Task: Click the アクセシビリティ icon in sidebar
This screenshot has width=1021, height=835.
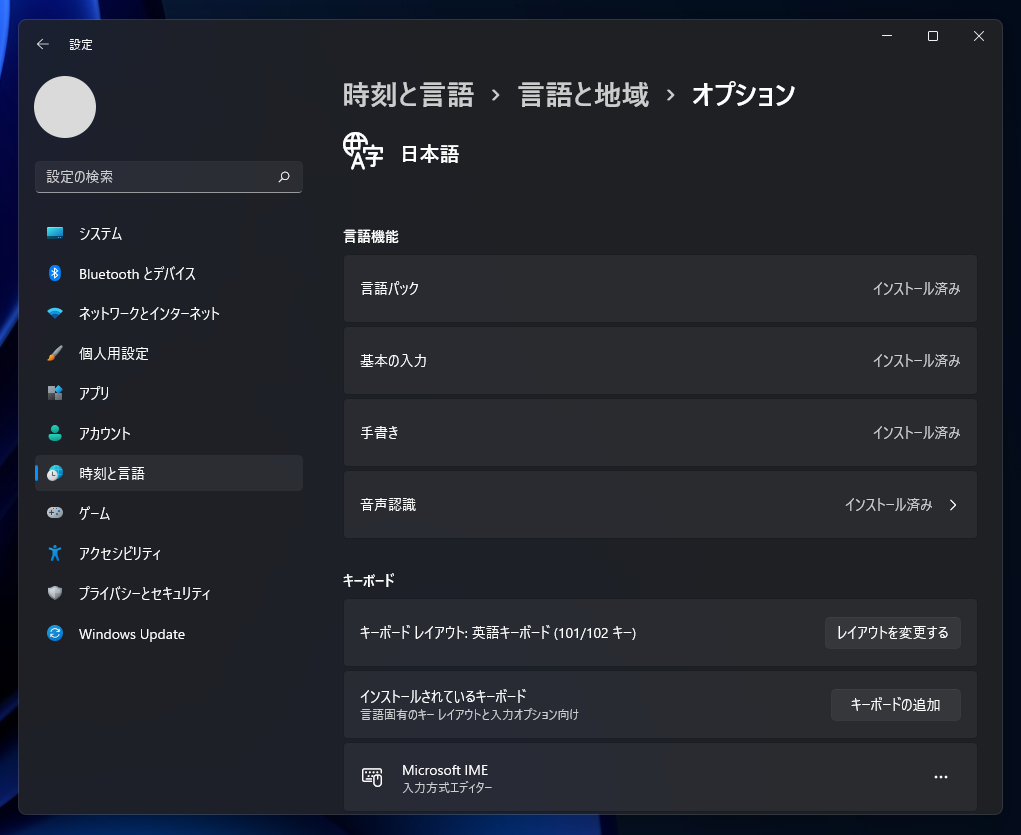Action: pos(54,553)
